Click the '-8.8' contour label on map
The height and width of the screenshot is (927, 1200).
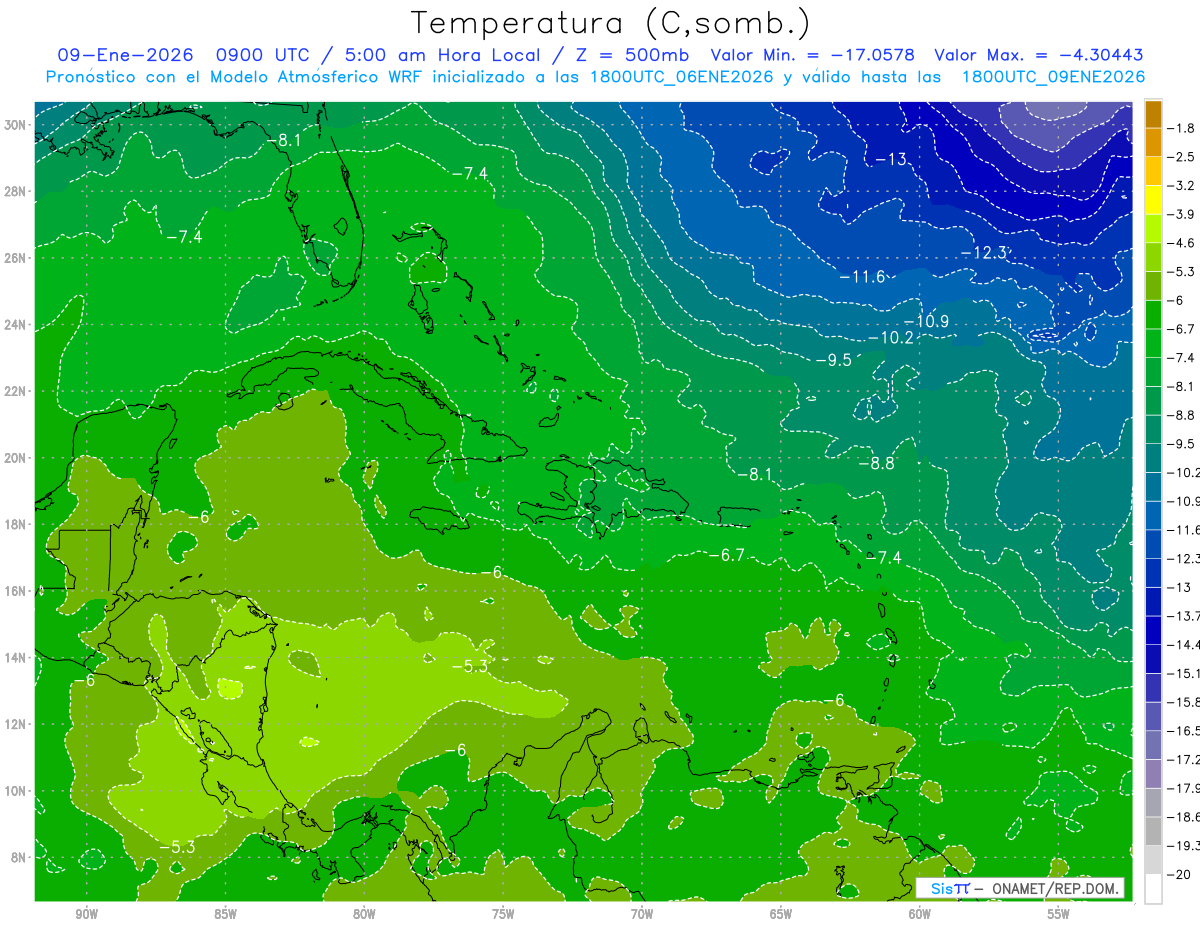coord(876,463)
